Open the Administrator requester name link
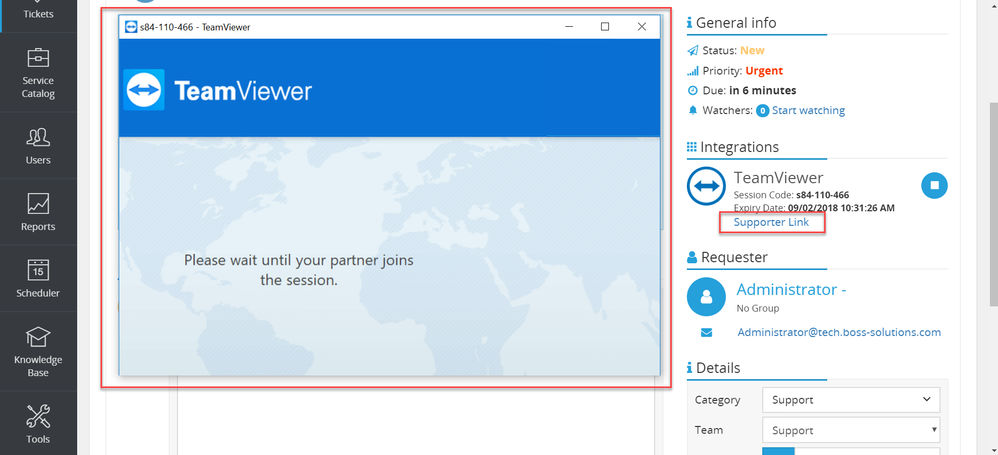This screenshot has width=998, height=455. click(791, 290)
